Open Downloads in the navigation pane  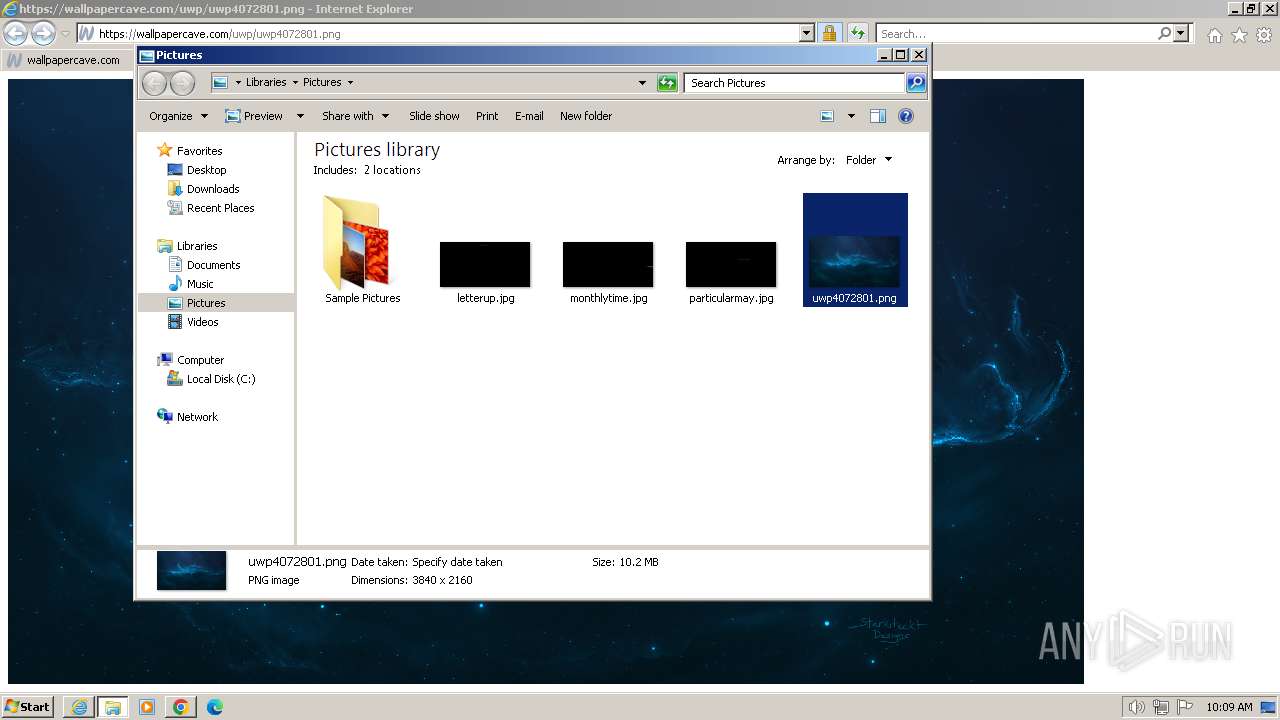pyautogui.click(x=213, y=189)
